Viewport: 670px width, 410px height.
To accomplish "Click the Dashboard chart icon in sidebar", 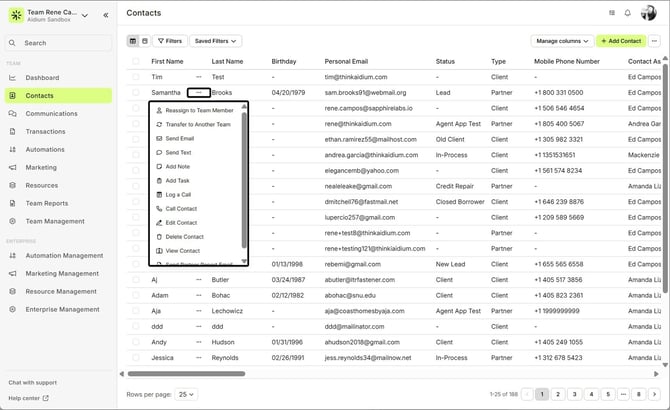I will click(12, 78).
